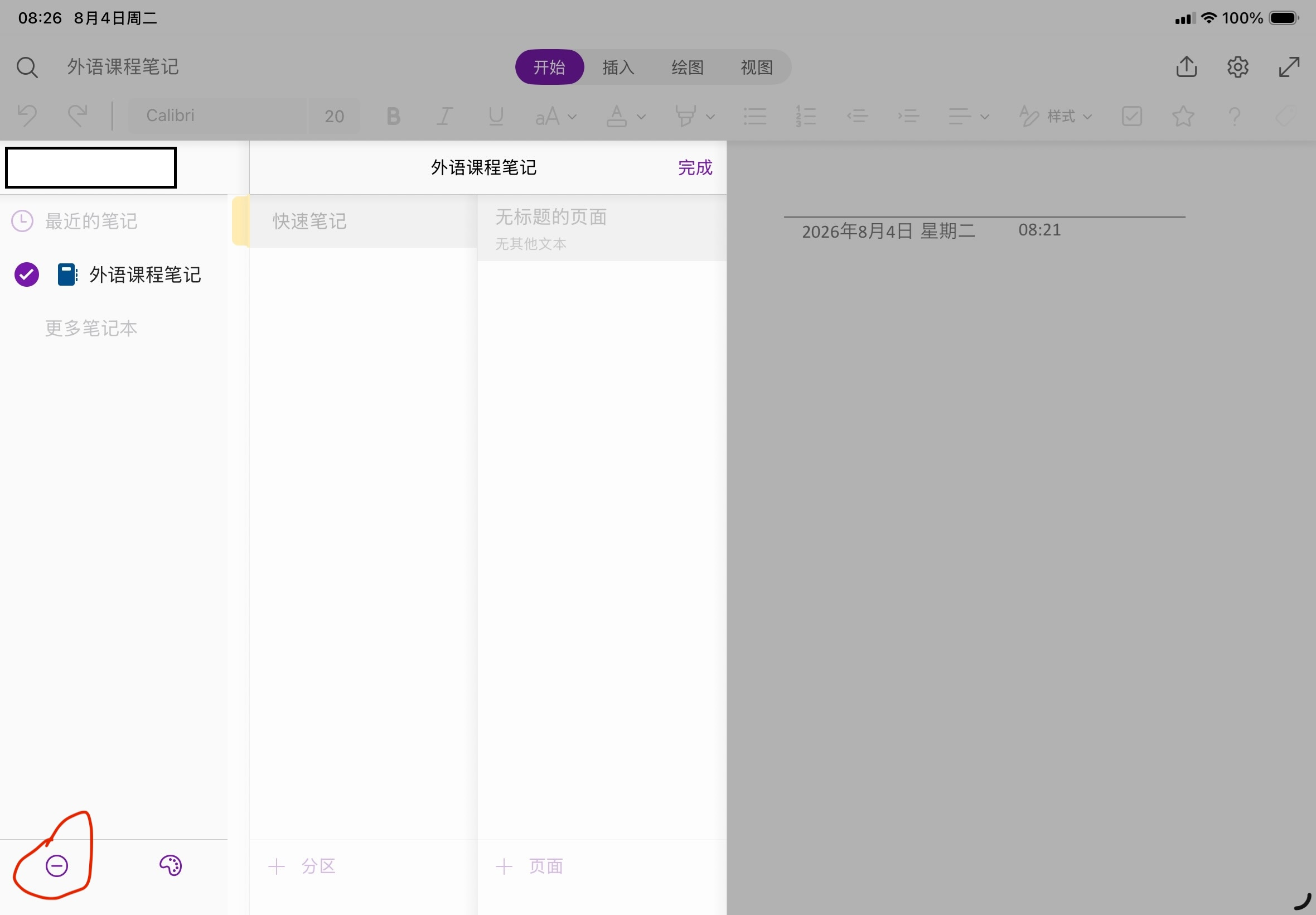Viewport: 1316px width, 915px height.
Task: Open the text size aA dropdown
Action: (x=555, y=117)
